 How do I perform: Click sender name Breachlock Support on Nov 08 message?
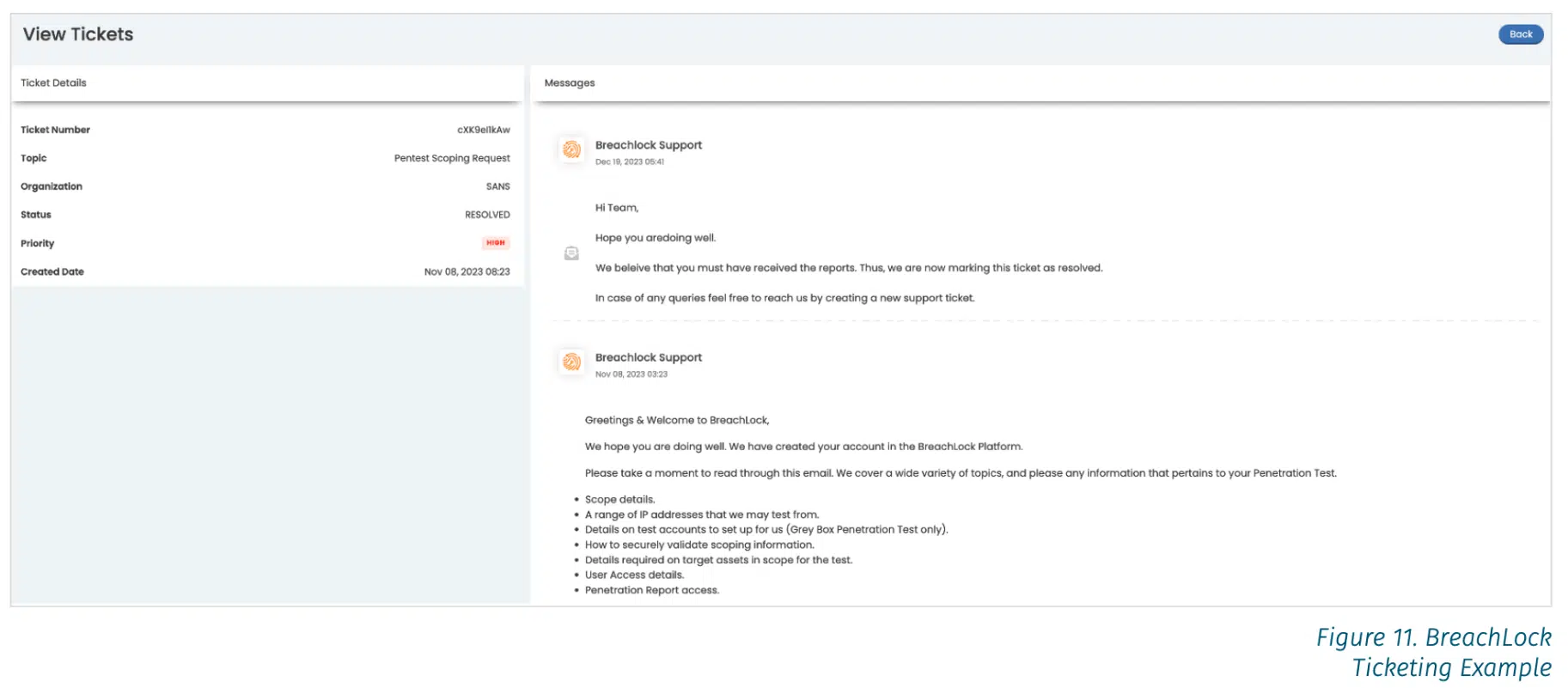pyautogui.click(x=649, y=357)
